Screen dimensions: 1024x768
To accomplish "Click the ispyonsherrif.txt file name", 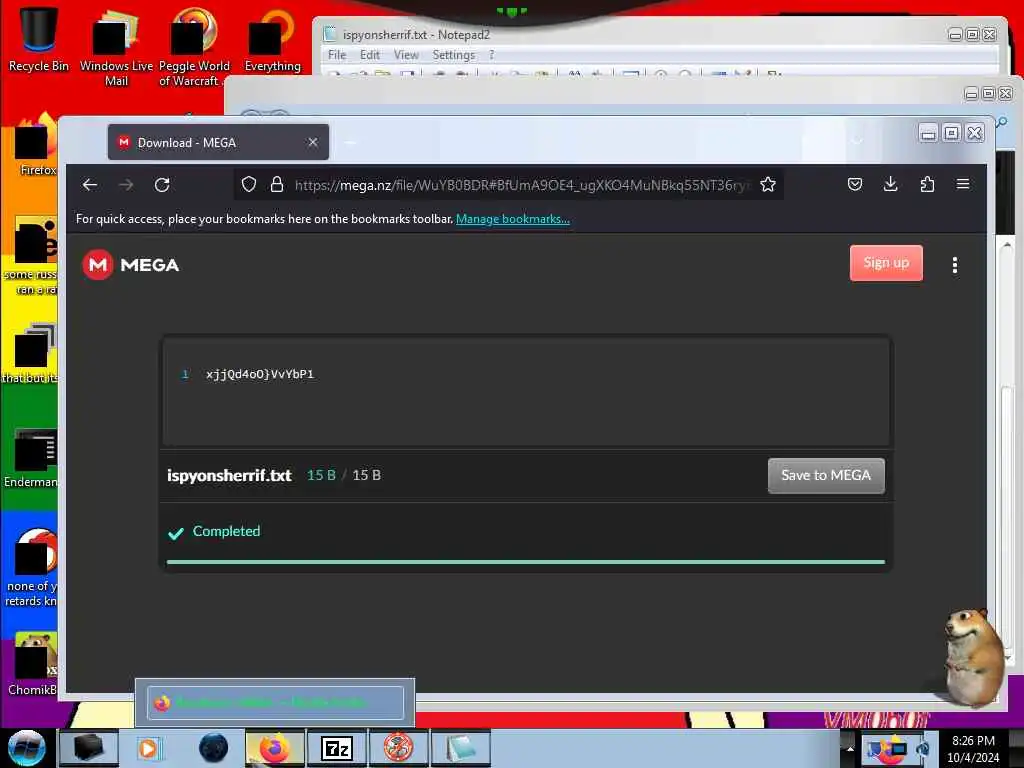I will 229,475.
